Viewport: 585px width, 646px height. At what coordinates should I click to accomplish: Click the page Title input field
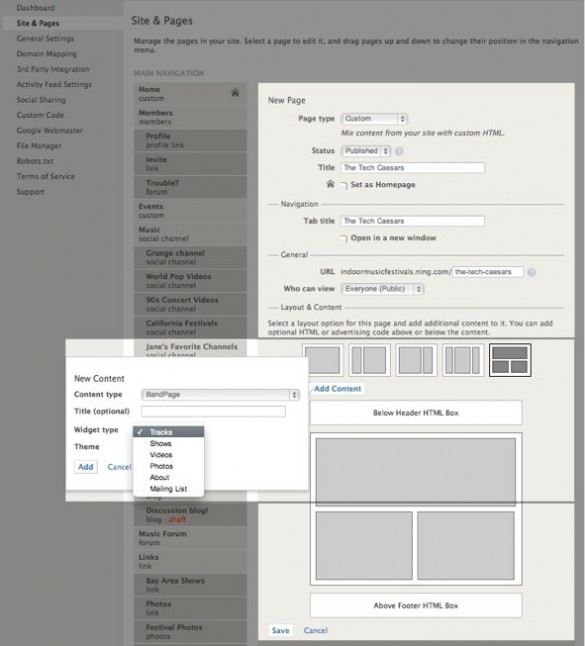coord(412,168)
